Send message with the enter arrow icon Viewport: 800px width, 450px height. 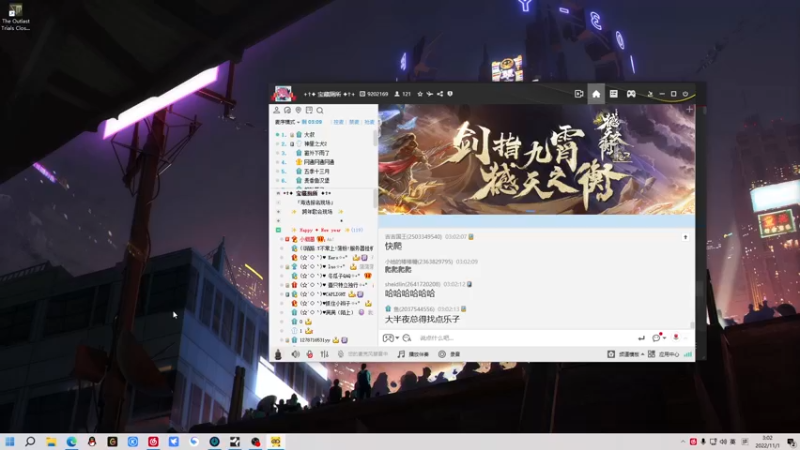tap(641, 338)
